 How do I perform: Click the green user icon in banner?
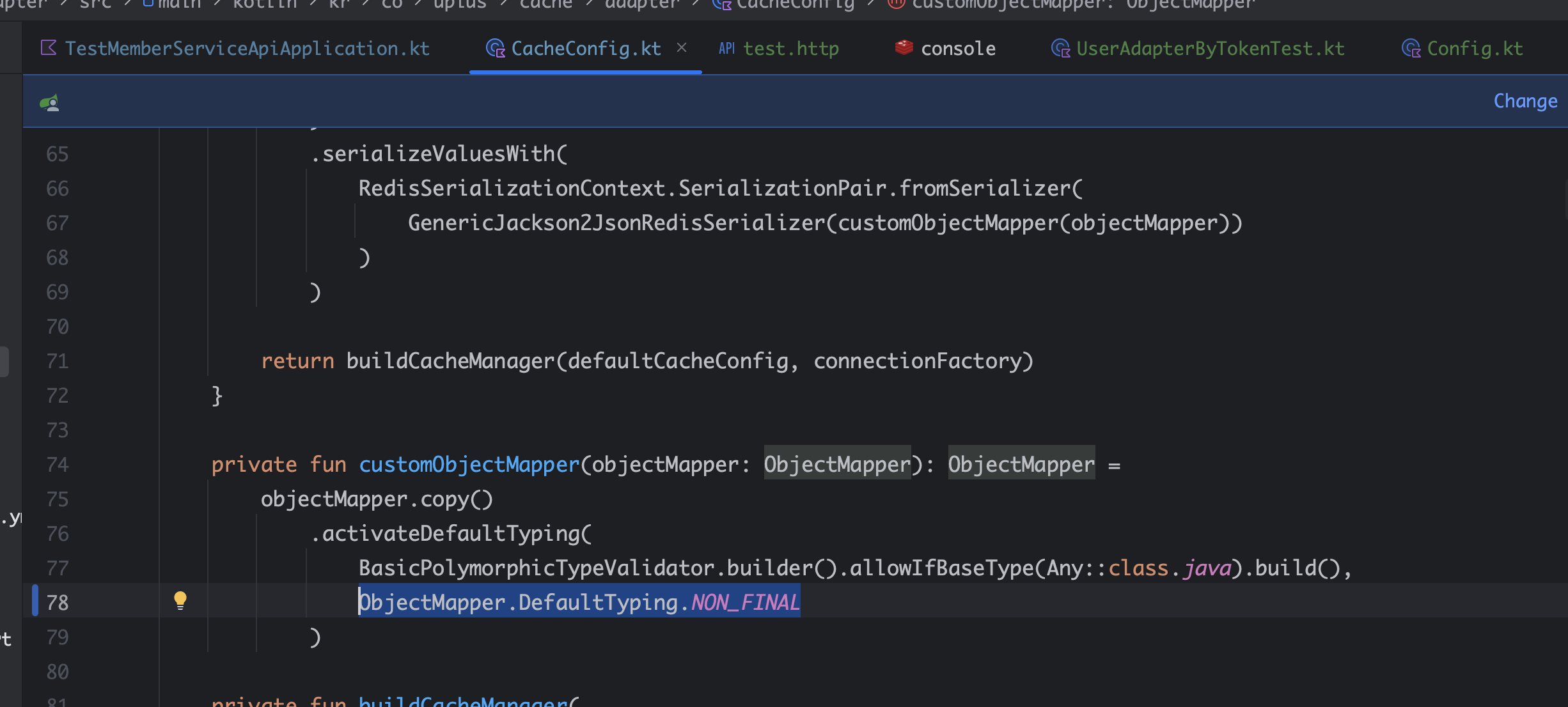click(50, 102)
